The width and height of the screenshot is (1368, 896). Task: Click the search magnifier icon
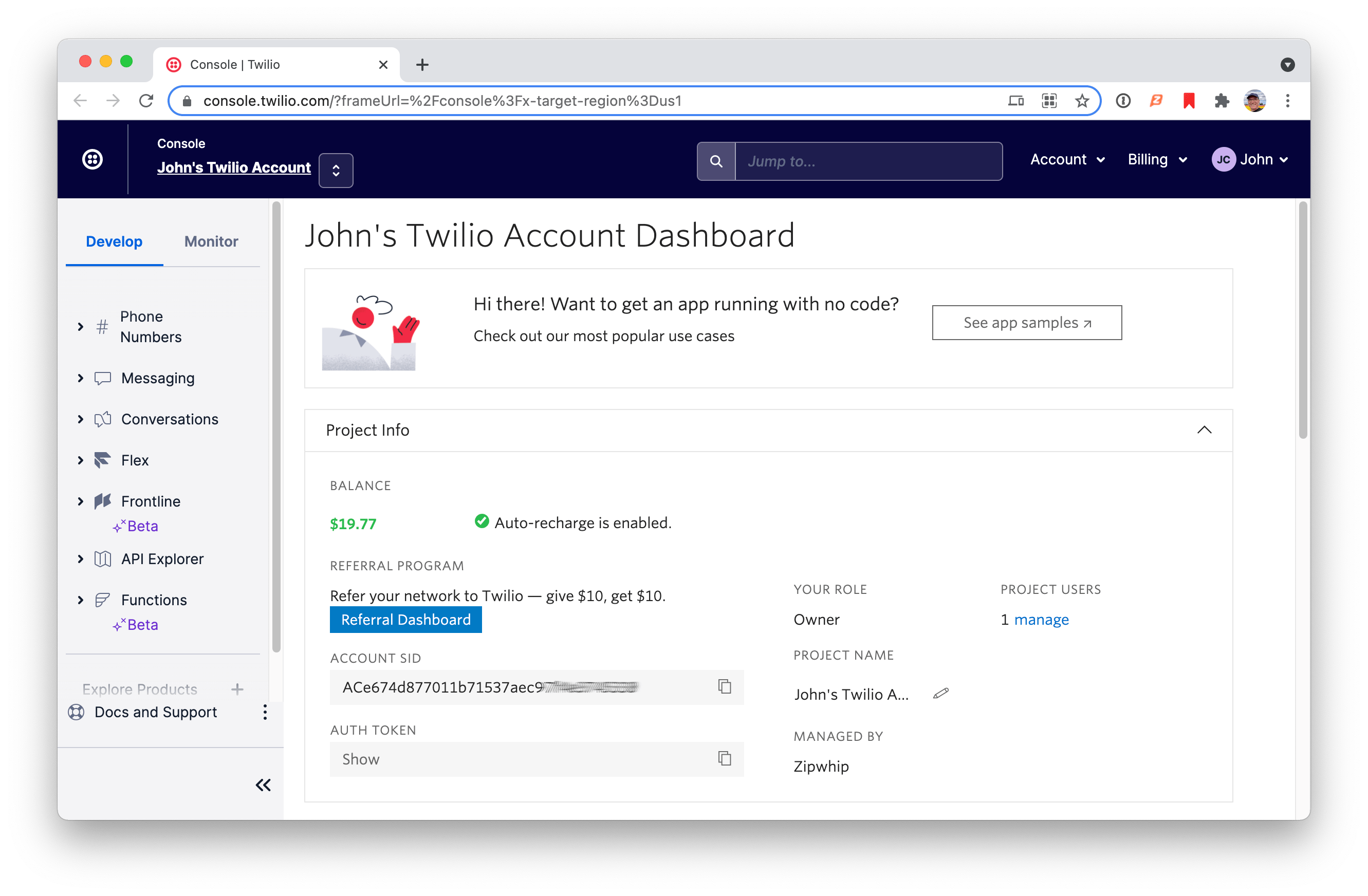[x=716, y=161]
